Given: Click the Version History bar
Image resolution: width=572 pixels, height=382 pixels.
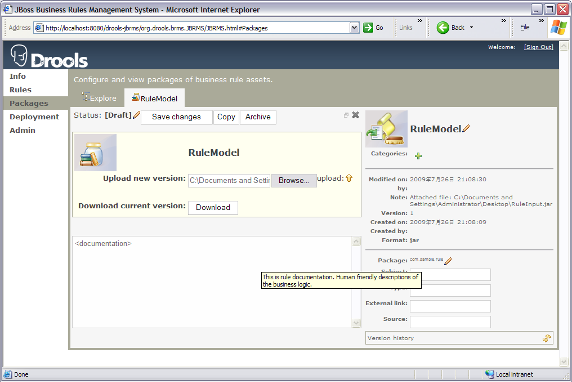Looking at the screenshot, I should click(459, 338).
